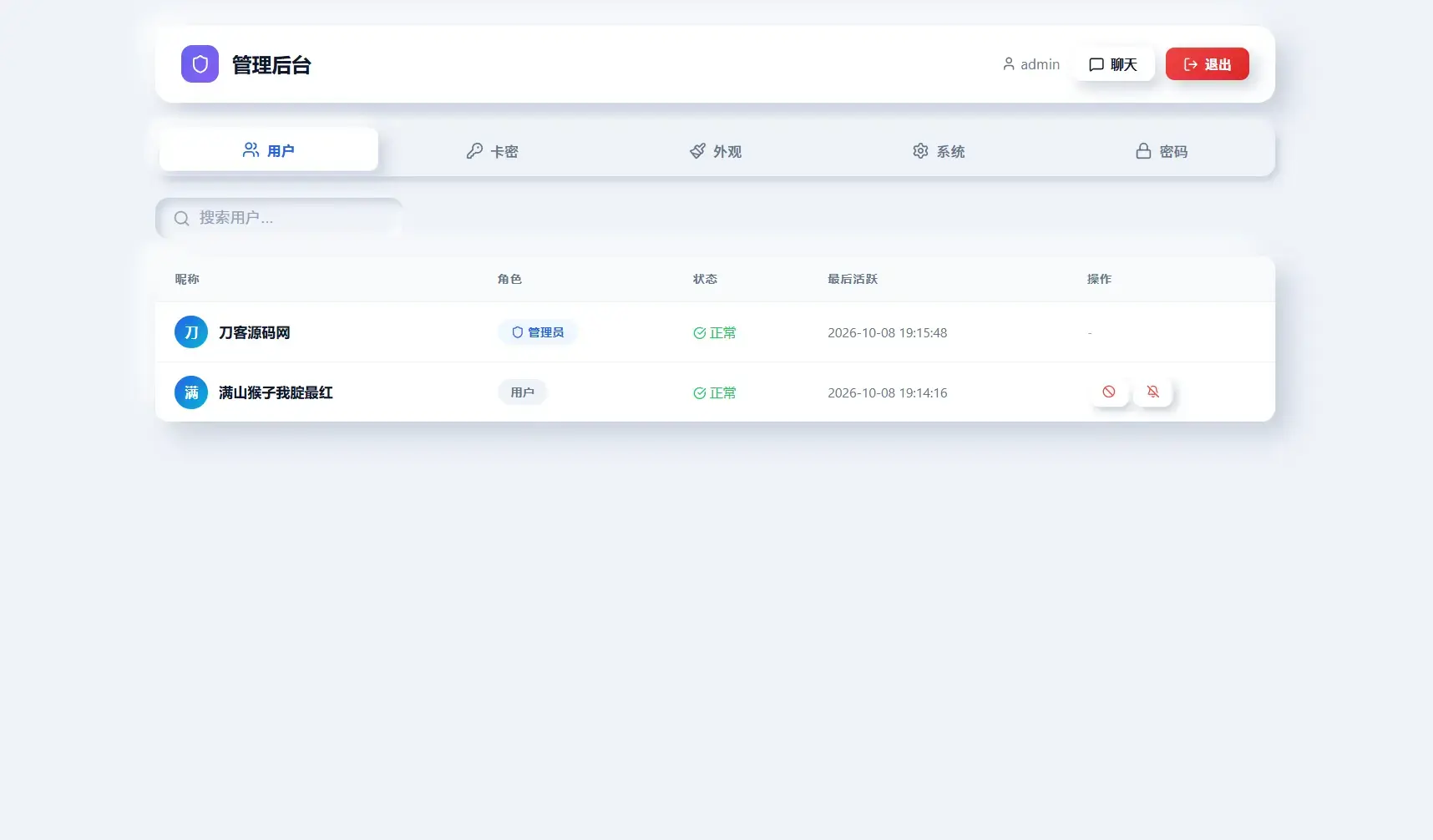Click the 昵称 column header

pyautogui.click(x=187, y=279)
